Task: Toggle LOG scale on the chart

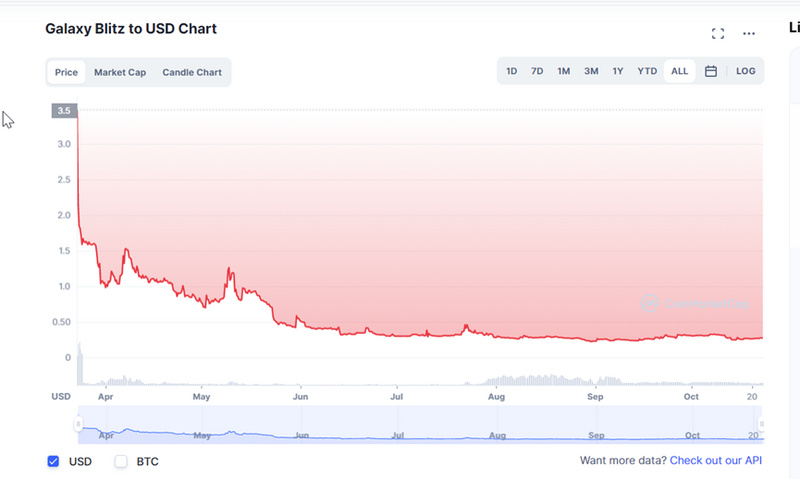Action: click(746, 71)
